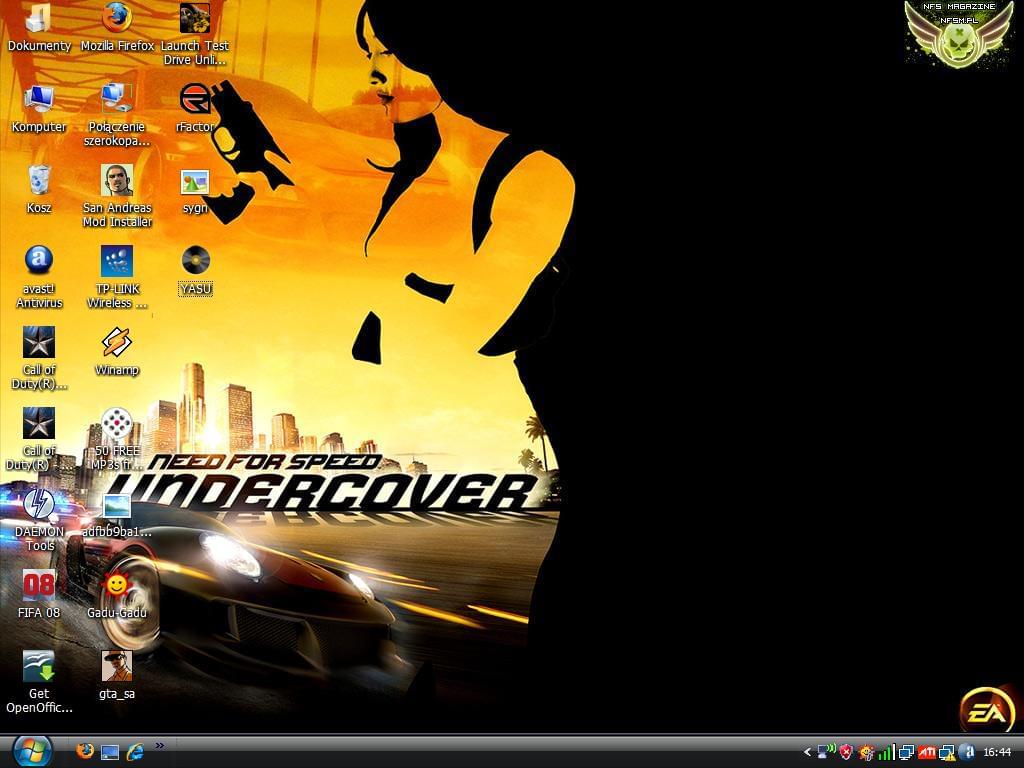Open the TP-LINK Wireless utility shortcut

click(x=117, y=261)
